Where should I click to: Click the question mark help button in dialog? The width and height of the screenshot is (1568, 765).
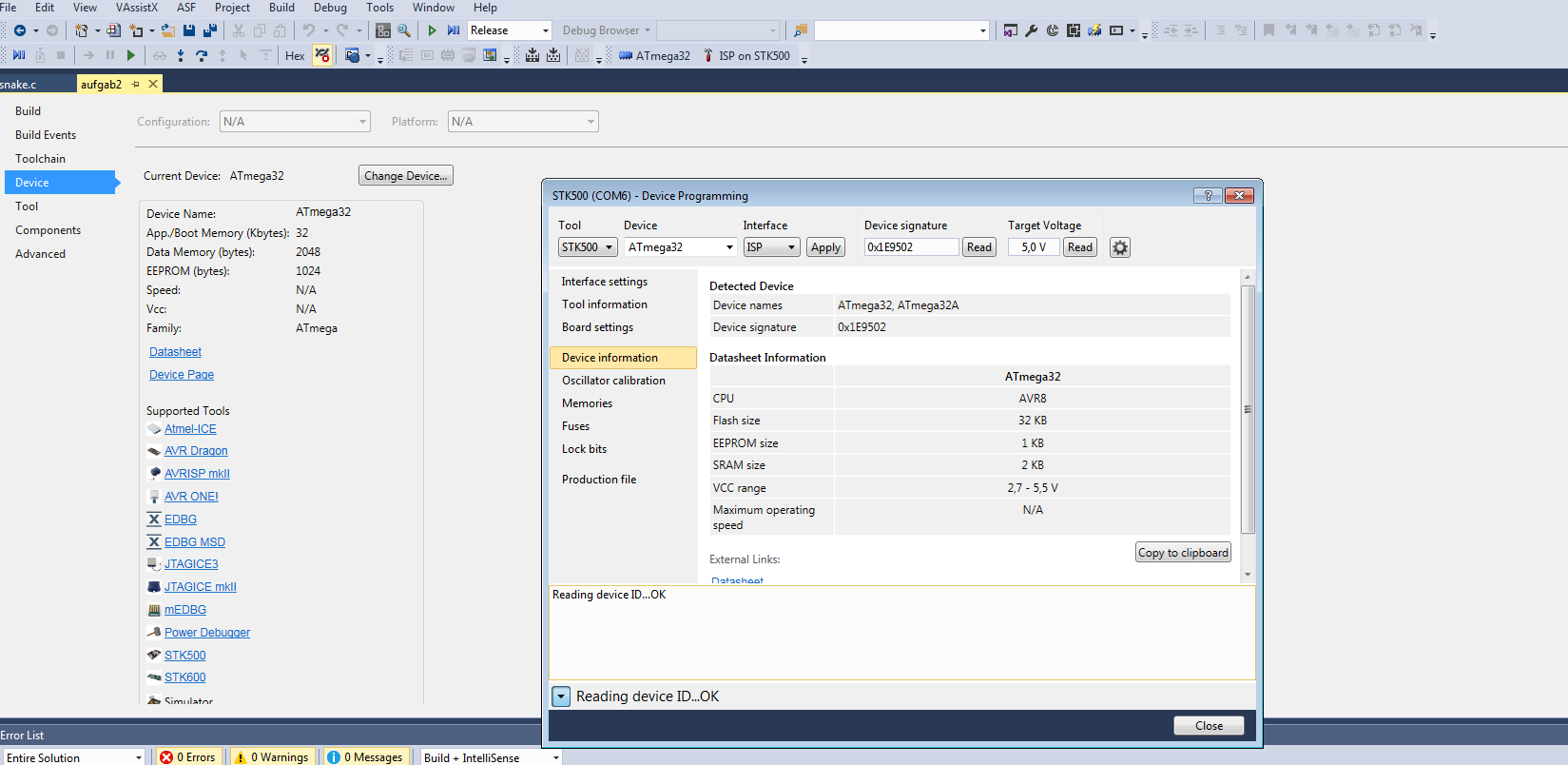coord(1208,195)
